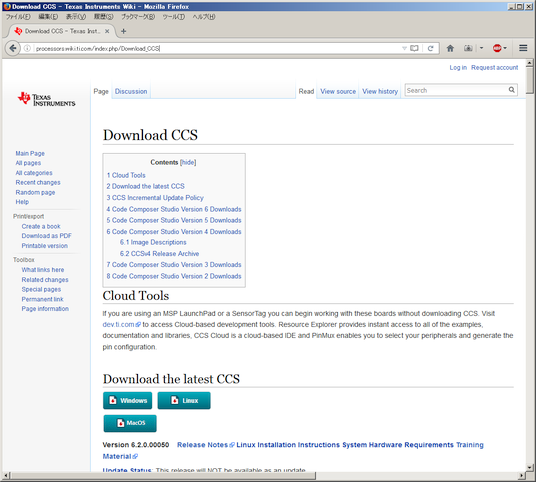Open Random page sidebar link
The width and height of the screenshot is (536, 482).
(x=35, y=192)
